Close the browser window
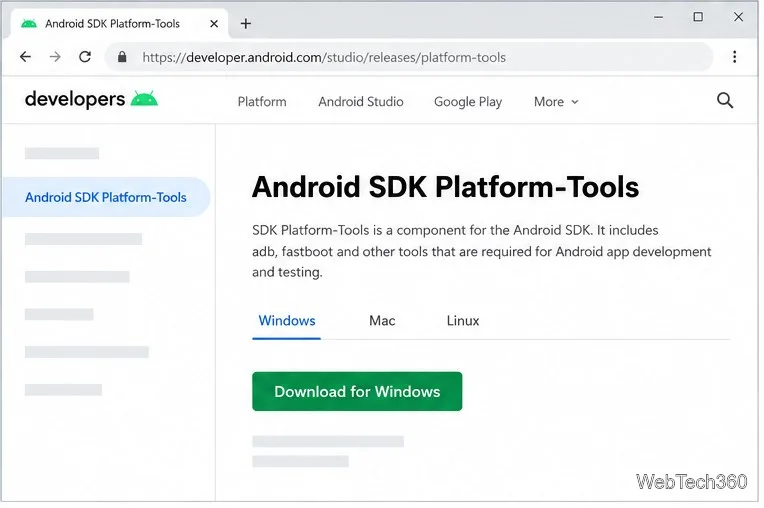The height and width of the screenshot is (508, 764). pyautogui.click(x=738, y=17)
